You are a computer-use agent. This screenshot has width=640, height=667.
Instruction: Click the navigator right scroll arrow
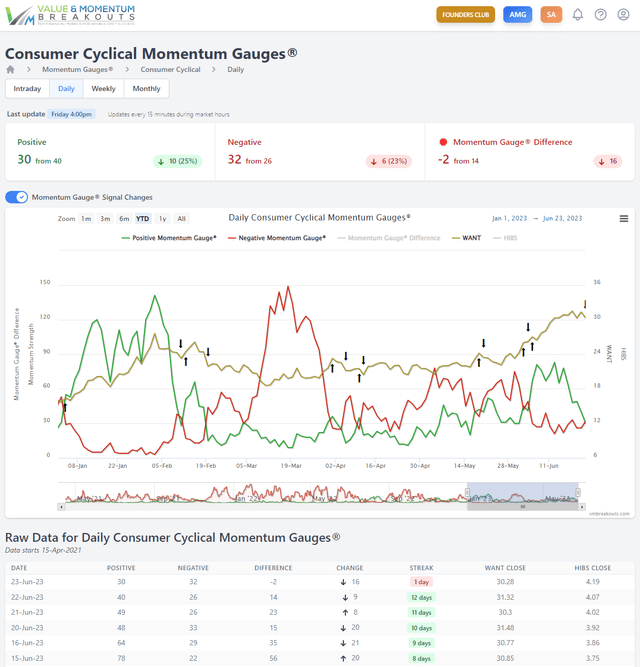582,507
